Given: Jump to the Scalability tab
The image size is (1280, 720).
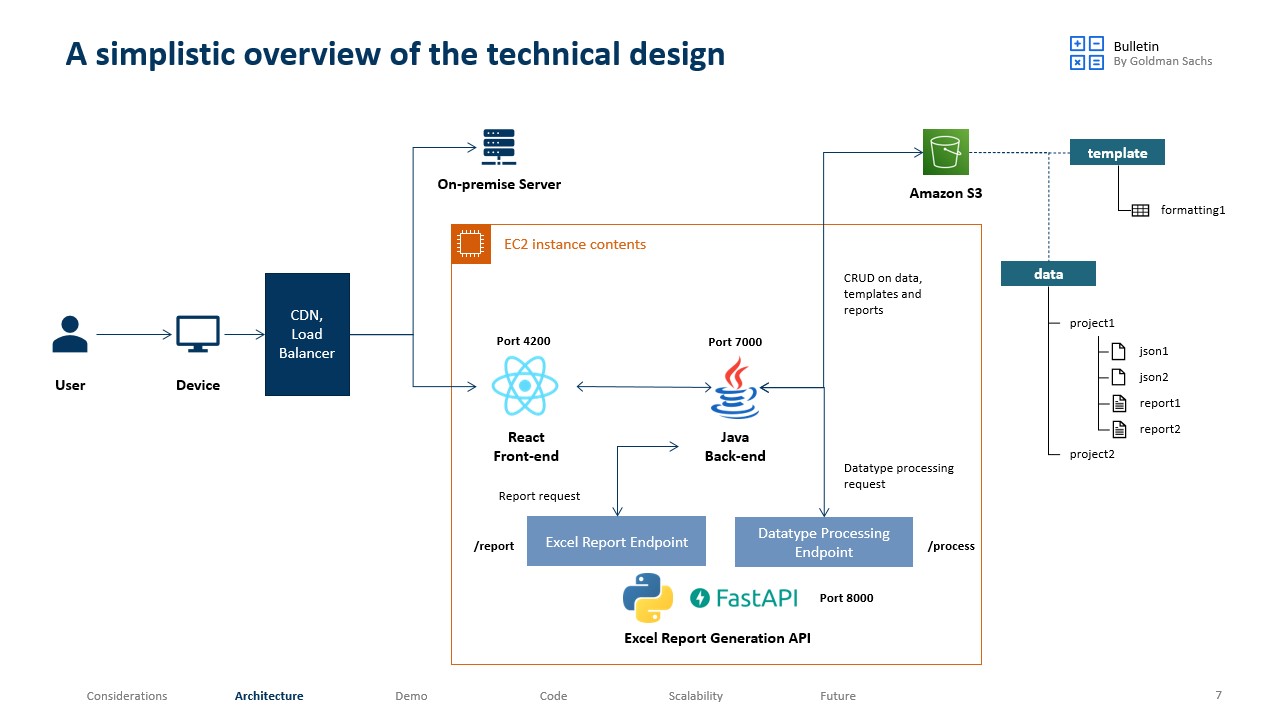Looking at the screenshot, I should coord(695,696).
